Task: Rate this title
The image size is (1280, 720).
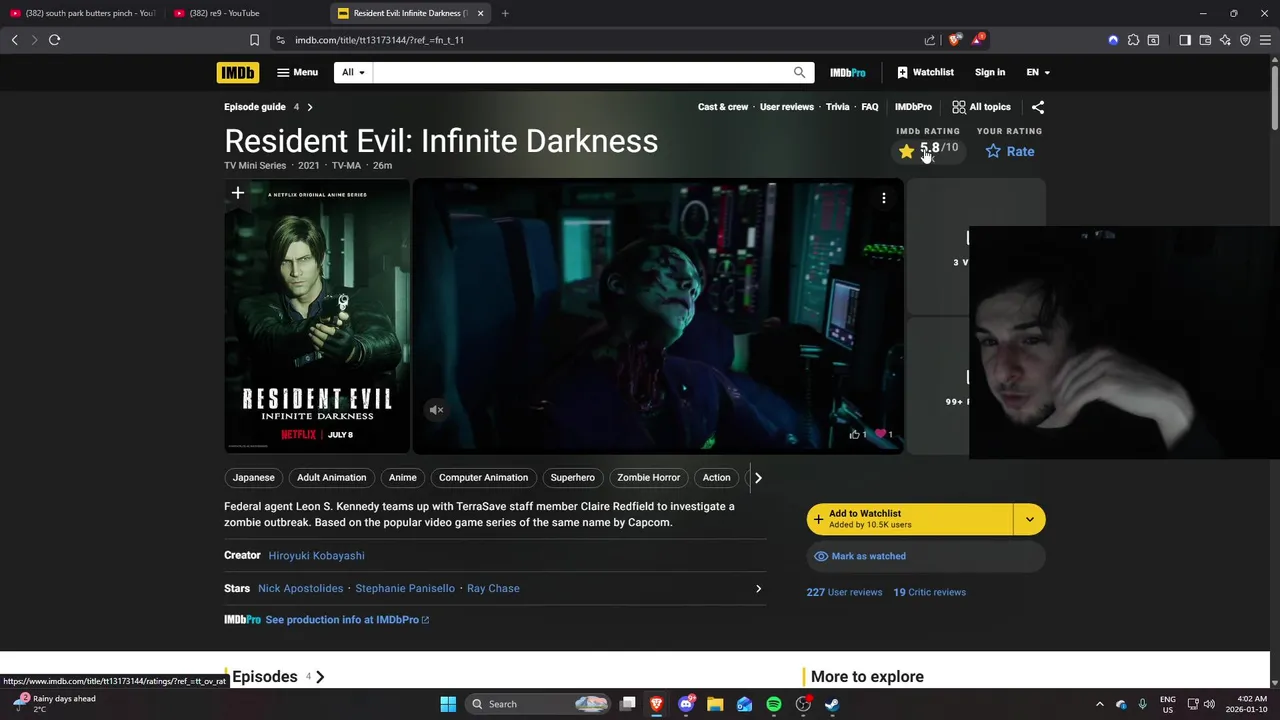Action: point(1010,151)
